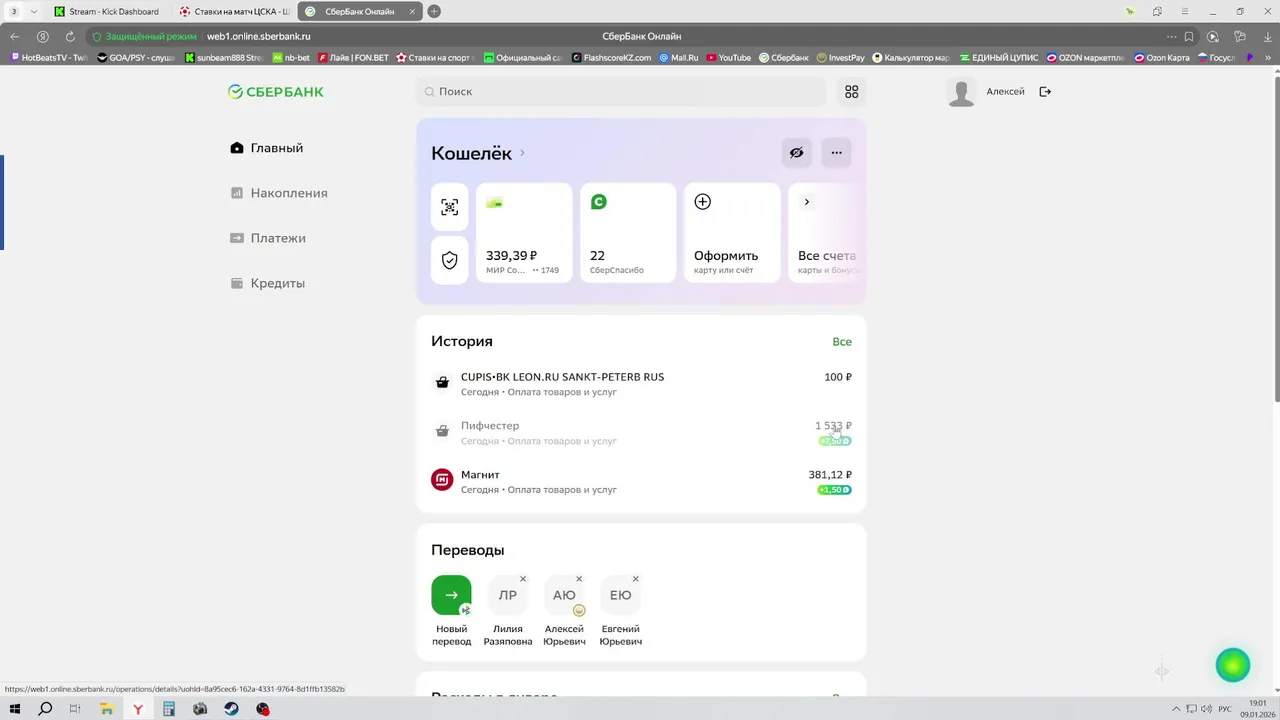Screen dimensions: 1280x720
Task: Open the shield security tile in wallet
Action: [x=450, y=260]
